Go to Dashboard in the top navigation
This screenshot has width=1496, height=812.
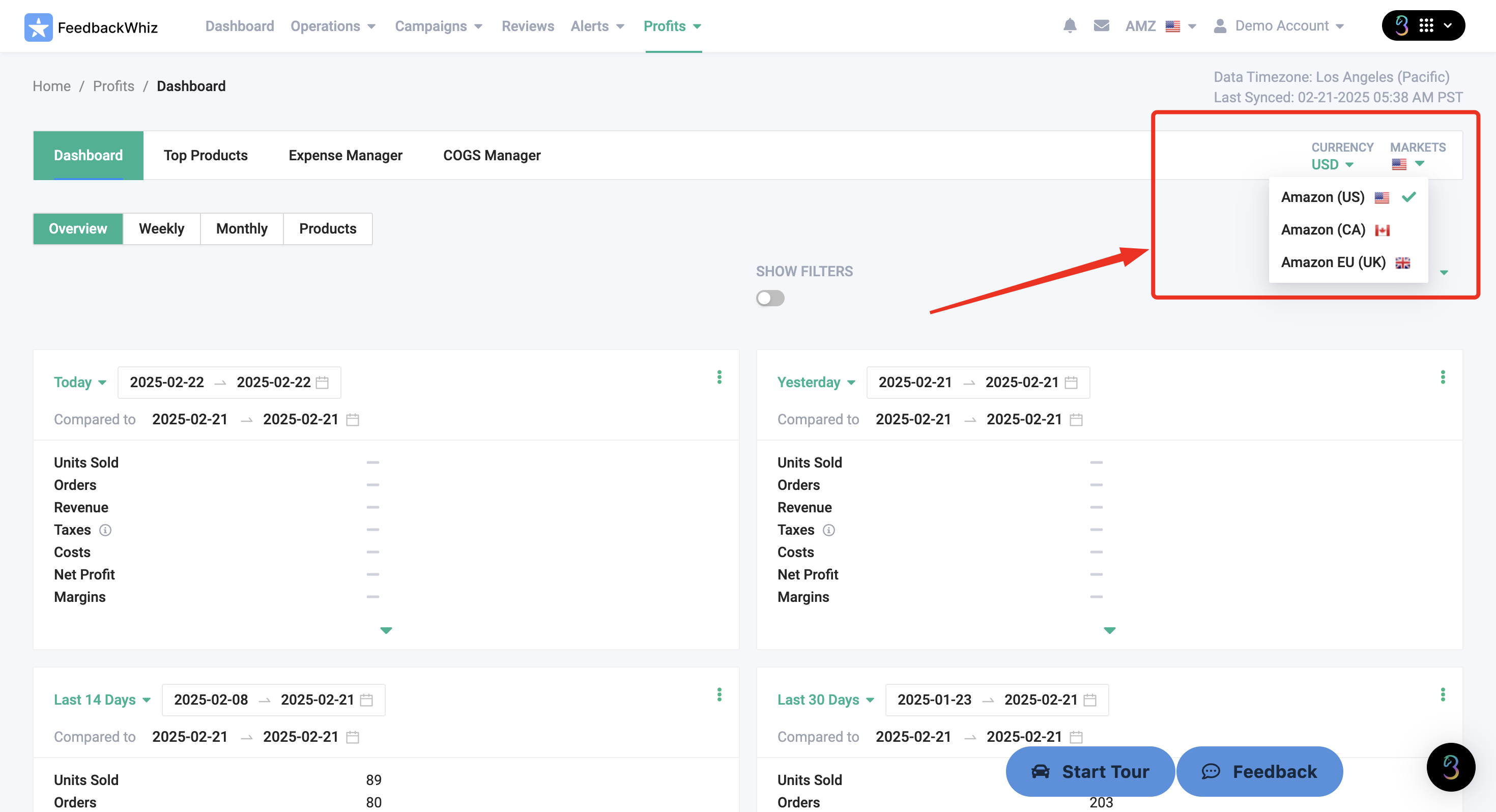(x=239, y=26)
